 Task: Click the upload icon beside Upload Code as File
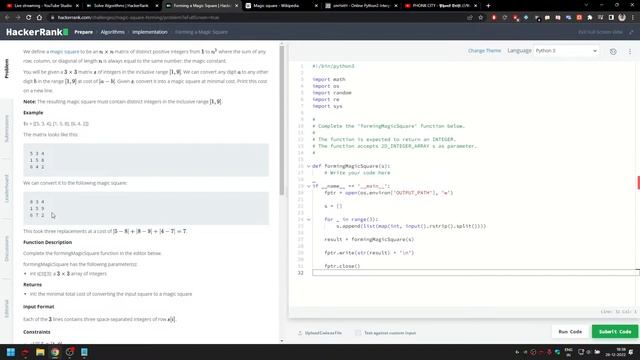tap(300, 333)
